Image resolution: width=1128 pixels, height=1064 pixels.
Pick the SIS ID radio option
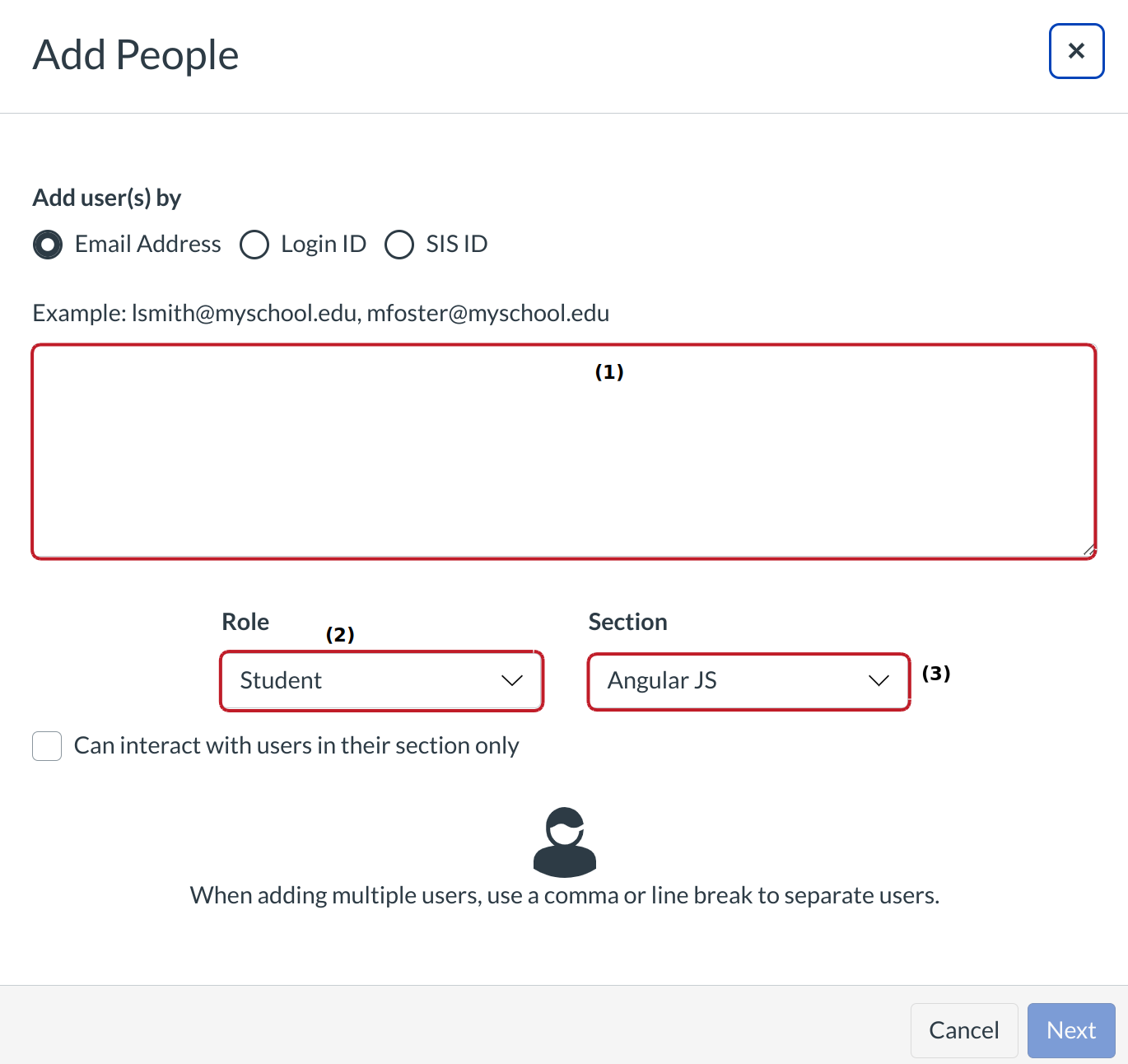(399, 245)
